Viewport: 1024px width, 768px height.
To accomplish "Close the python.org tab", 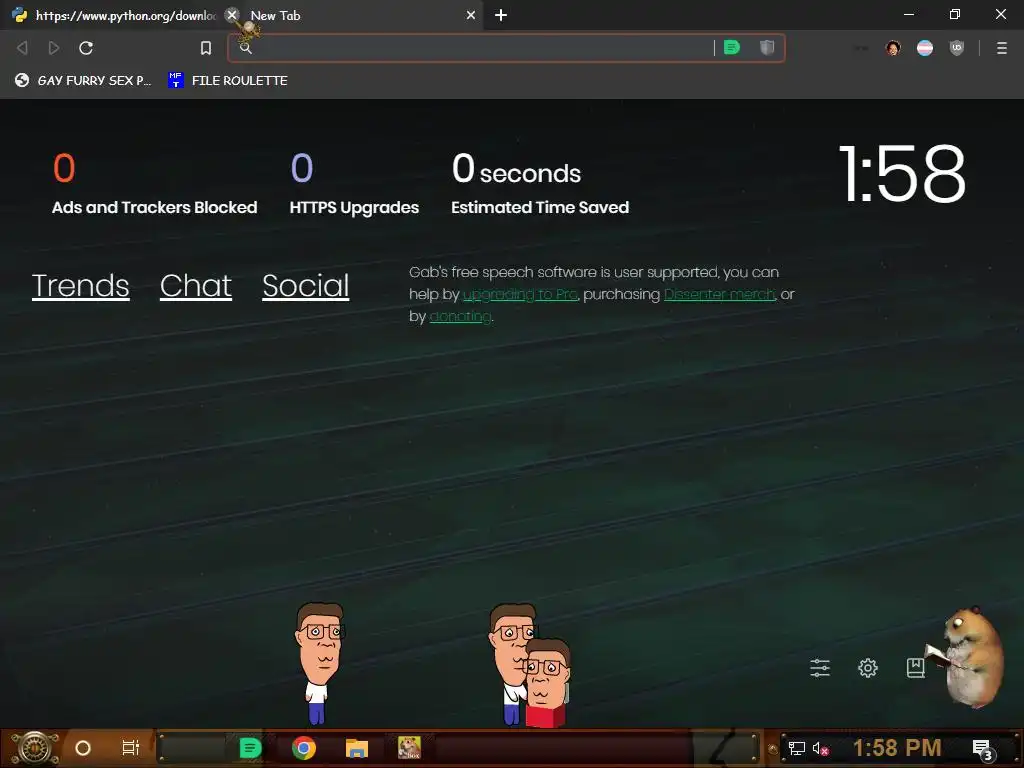I will coord(232,14).
